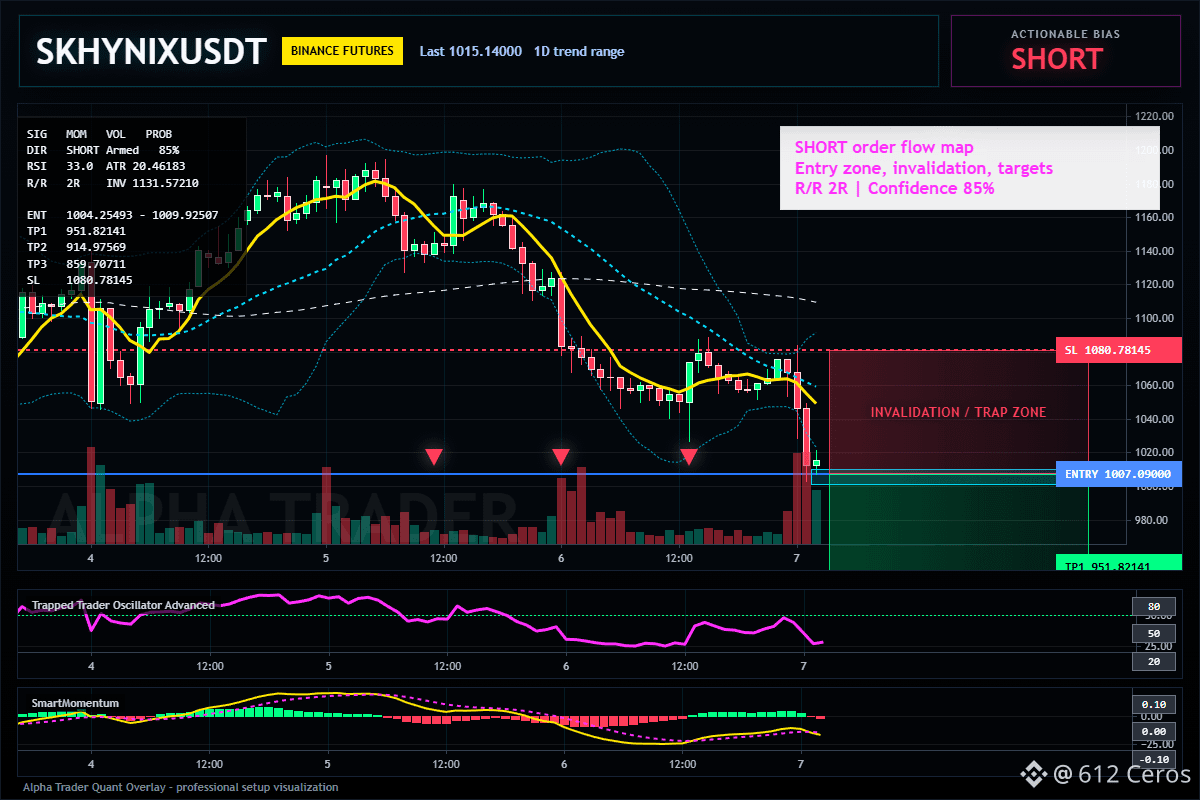The image size is (1200, 800).
Task: Click the 1060.00 price axis label
Action: click(1155, 386)
